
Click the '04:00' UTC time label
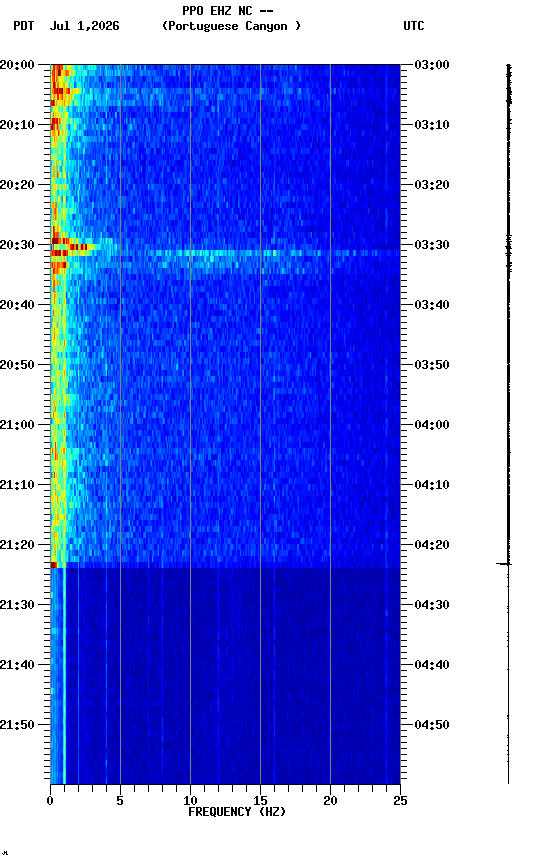click(x=432, y=425)
